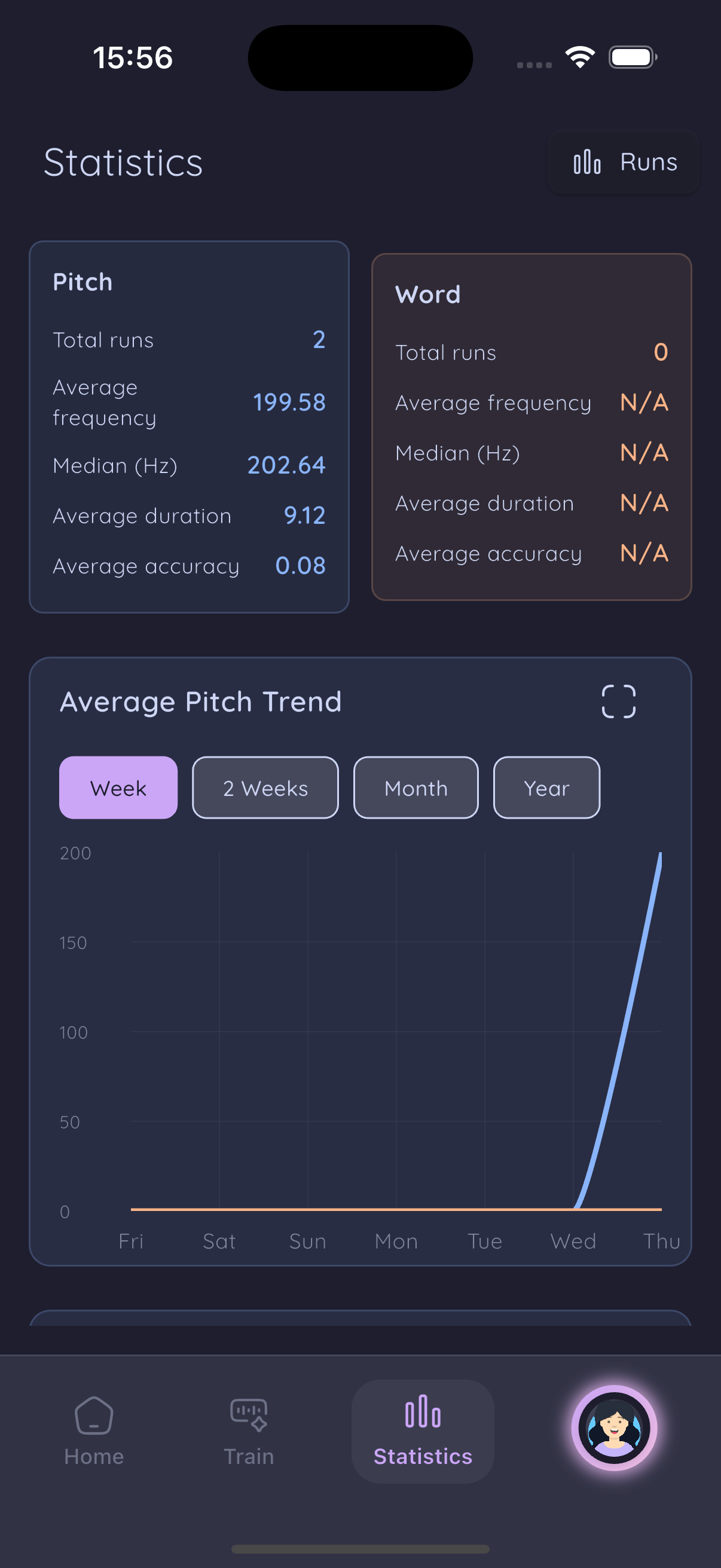Switch trend range to Year
Viewport: 721px width, 1568px height.
coord(546,788)
